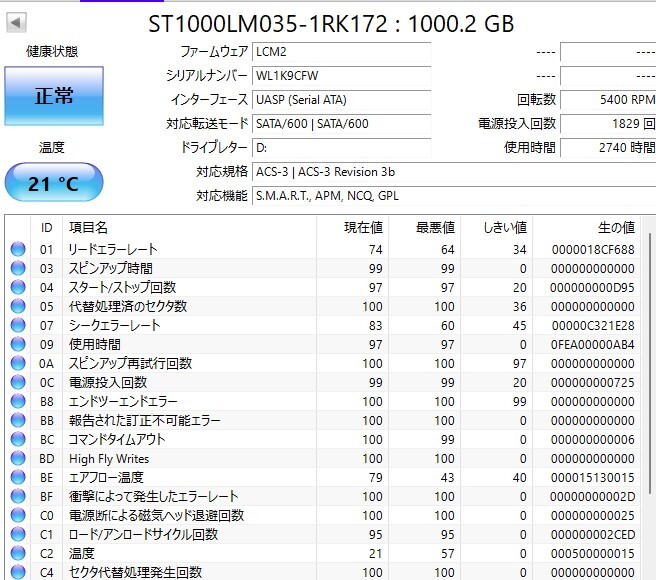Viewport: 656px width, 580px height.
Task: Click the status orb for row 05
Action: pos(18,306)
